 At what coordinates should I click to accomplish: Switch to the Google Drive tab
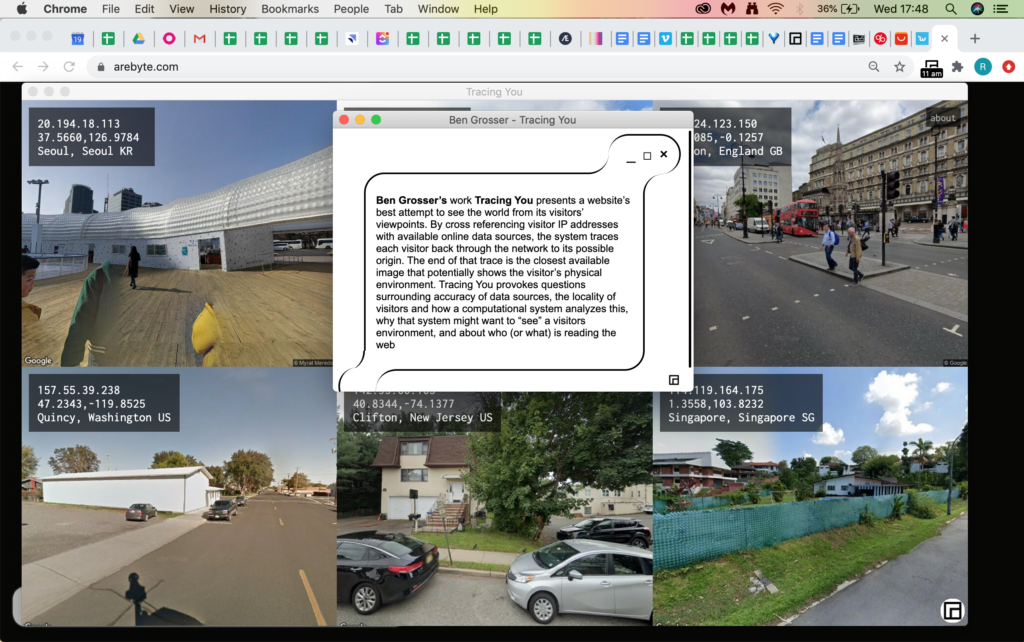pos(138,39)
